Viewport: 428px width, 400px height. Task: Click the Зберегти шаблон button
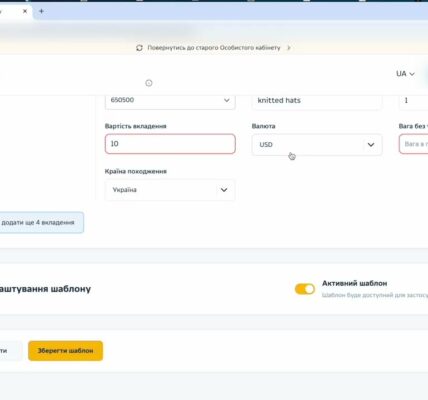pyautogui.click(x=65, y=351)
